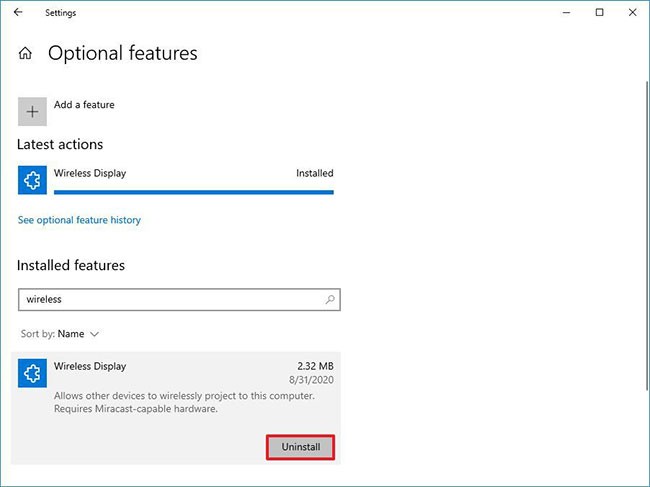Click the magnifier icon in the search box
Viewport: 650px width, 487px height.
(329, 299)
